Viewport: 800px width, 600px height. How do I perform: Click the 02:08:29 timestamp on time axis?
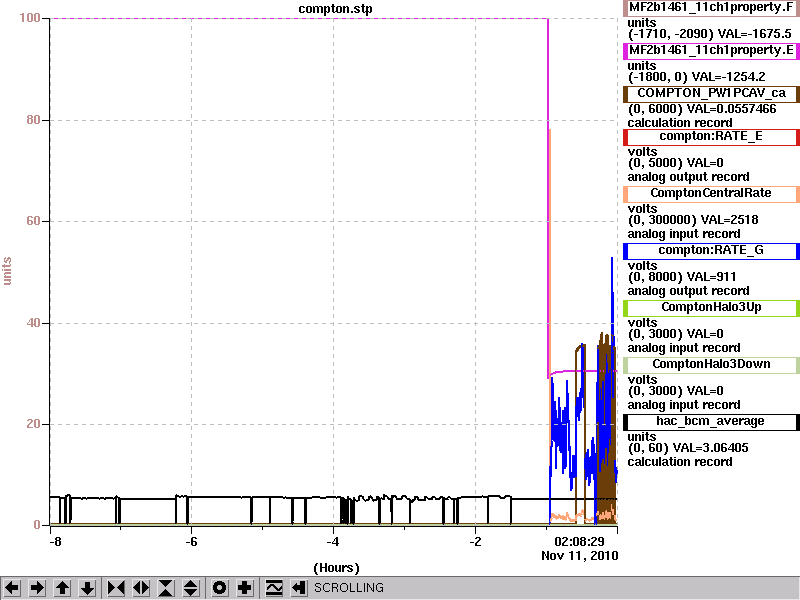(x=579, y=541)
